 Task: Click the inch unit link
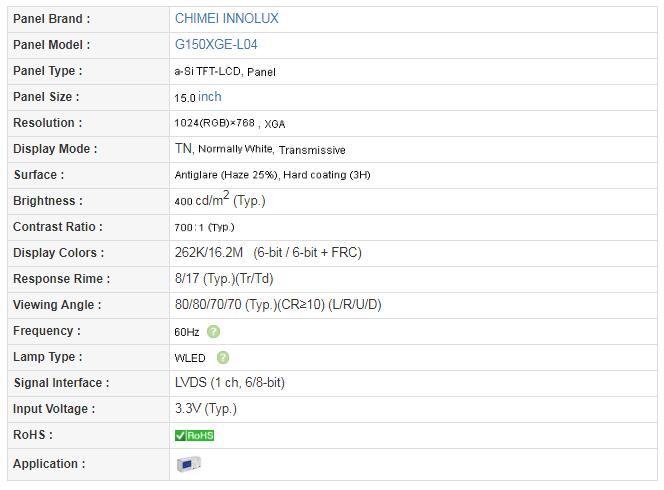[x=210, y=97]
